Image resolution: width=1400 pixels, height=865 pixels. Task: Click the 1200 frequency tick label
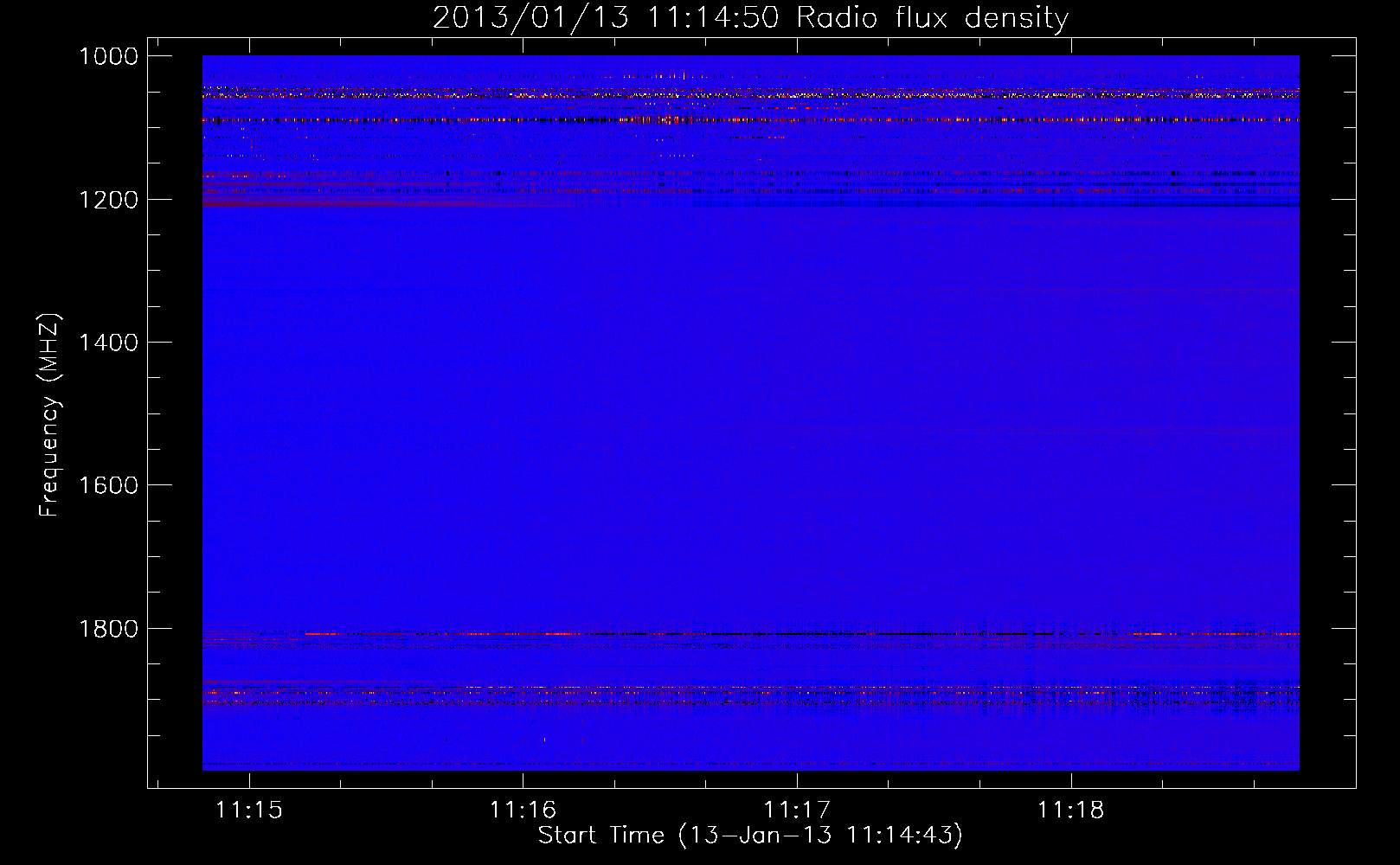(108, 200)
